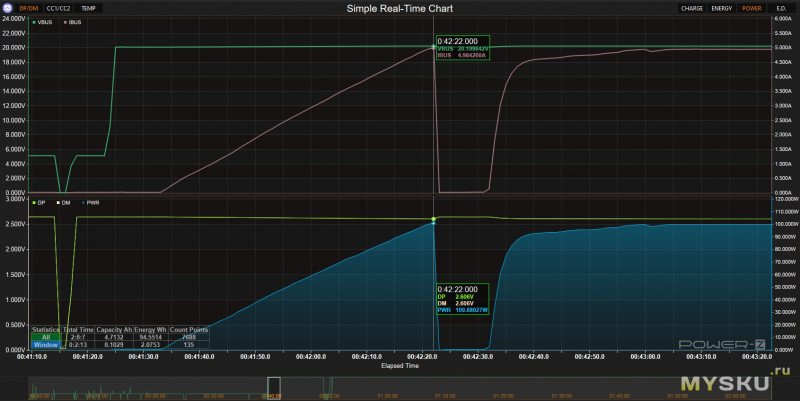Click the round app logo icon
Viewport: 800px width, 401px height.
(8, 7)
